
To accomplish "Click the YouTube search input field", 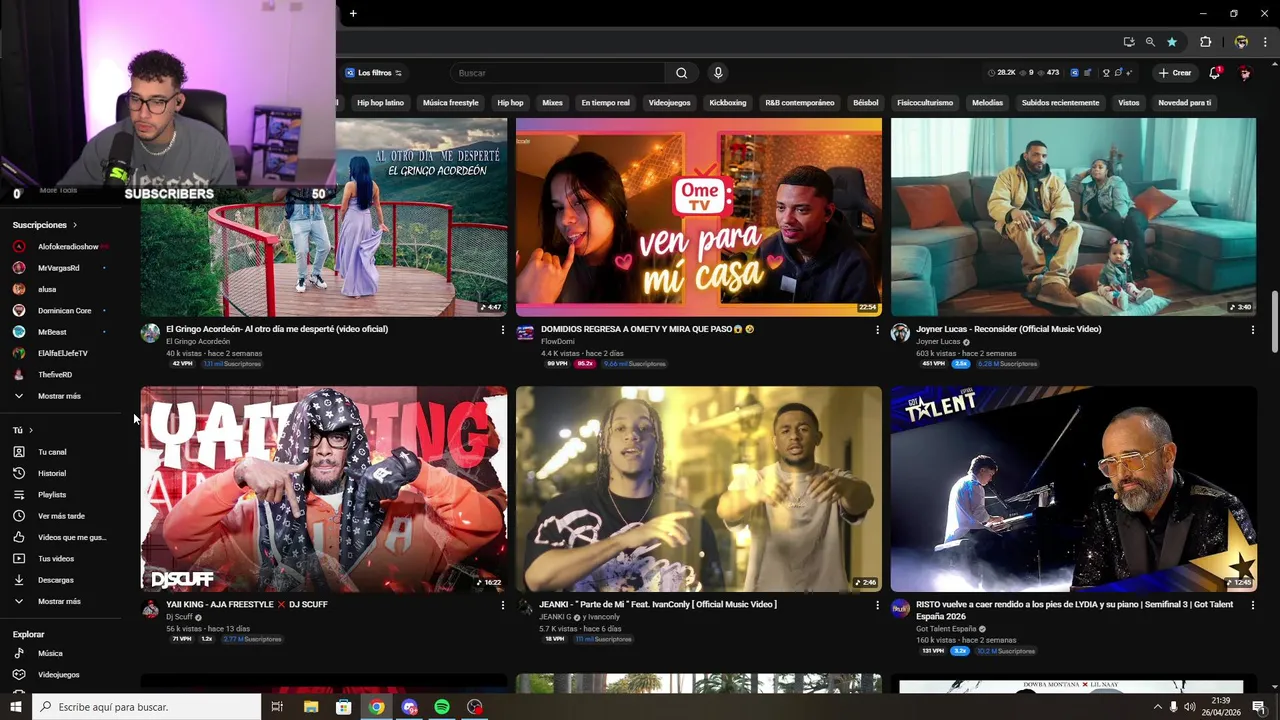I will click(x=558, y=73).
